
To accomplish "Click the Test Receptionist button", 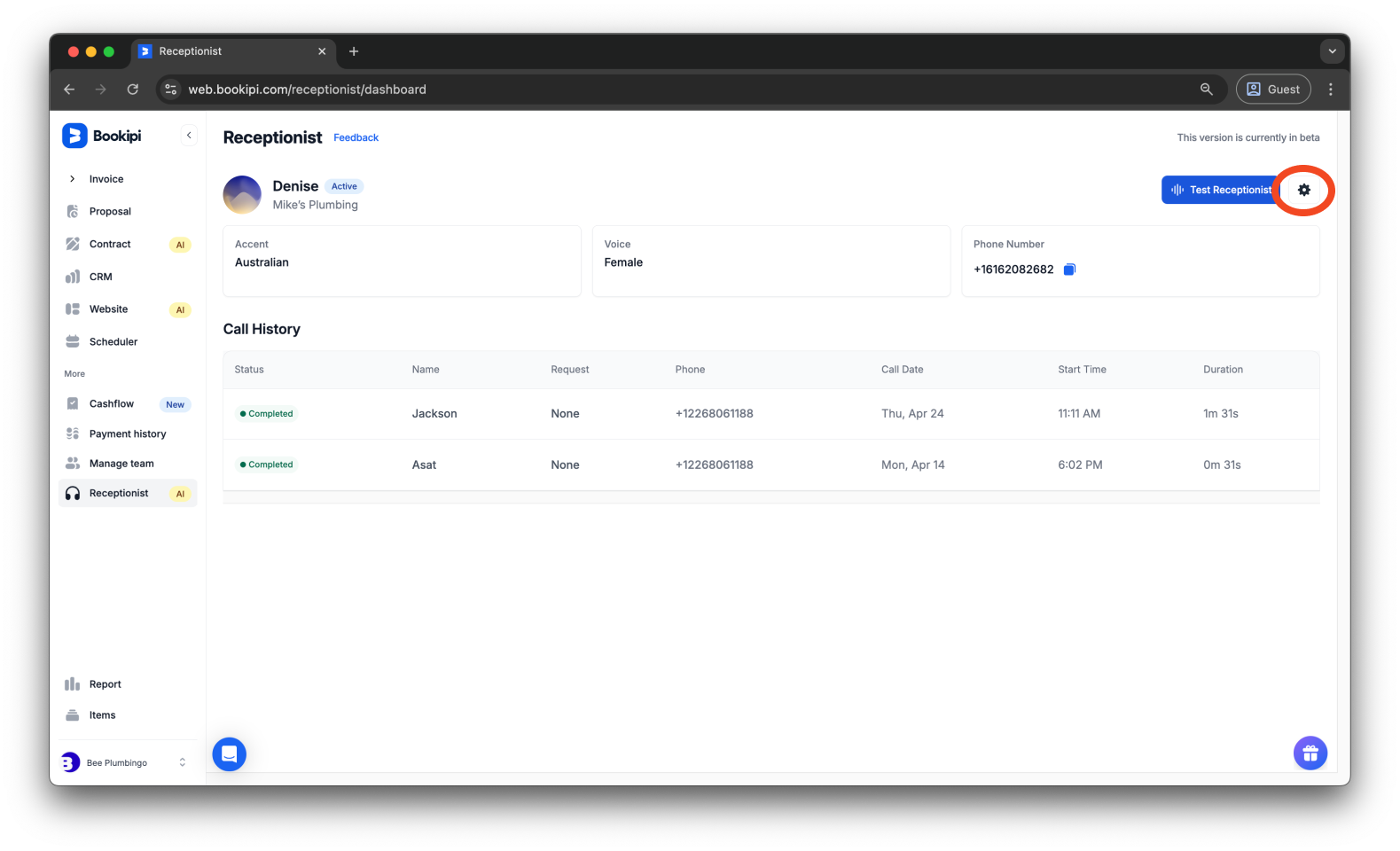I will [1221, 190].
